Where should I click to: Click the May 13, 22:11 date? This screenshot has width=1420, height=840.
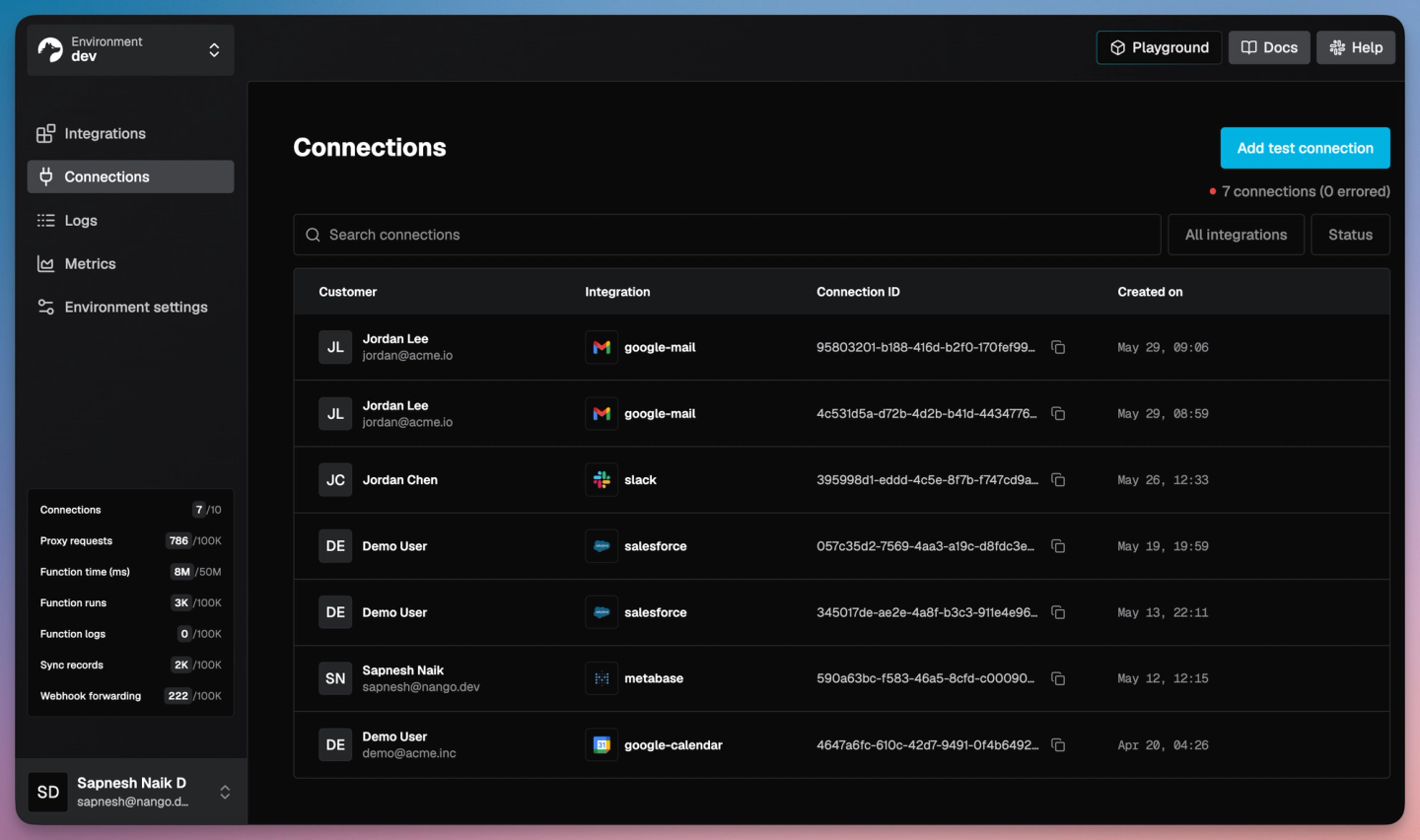pyautogui.click(x=1163, y=612)
